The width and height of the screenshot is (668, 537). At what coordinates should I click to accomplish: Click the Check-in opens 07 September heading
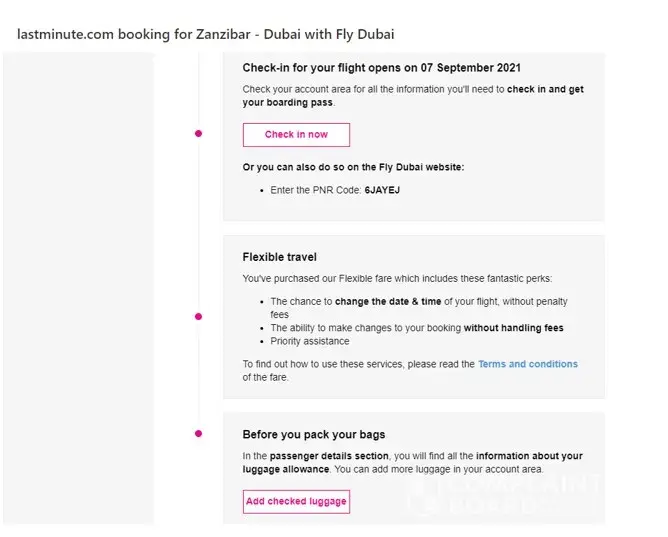point(381,68)
